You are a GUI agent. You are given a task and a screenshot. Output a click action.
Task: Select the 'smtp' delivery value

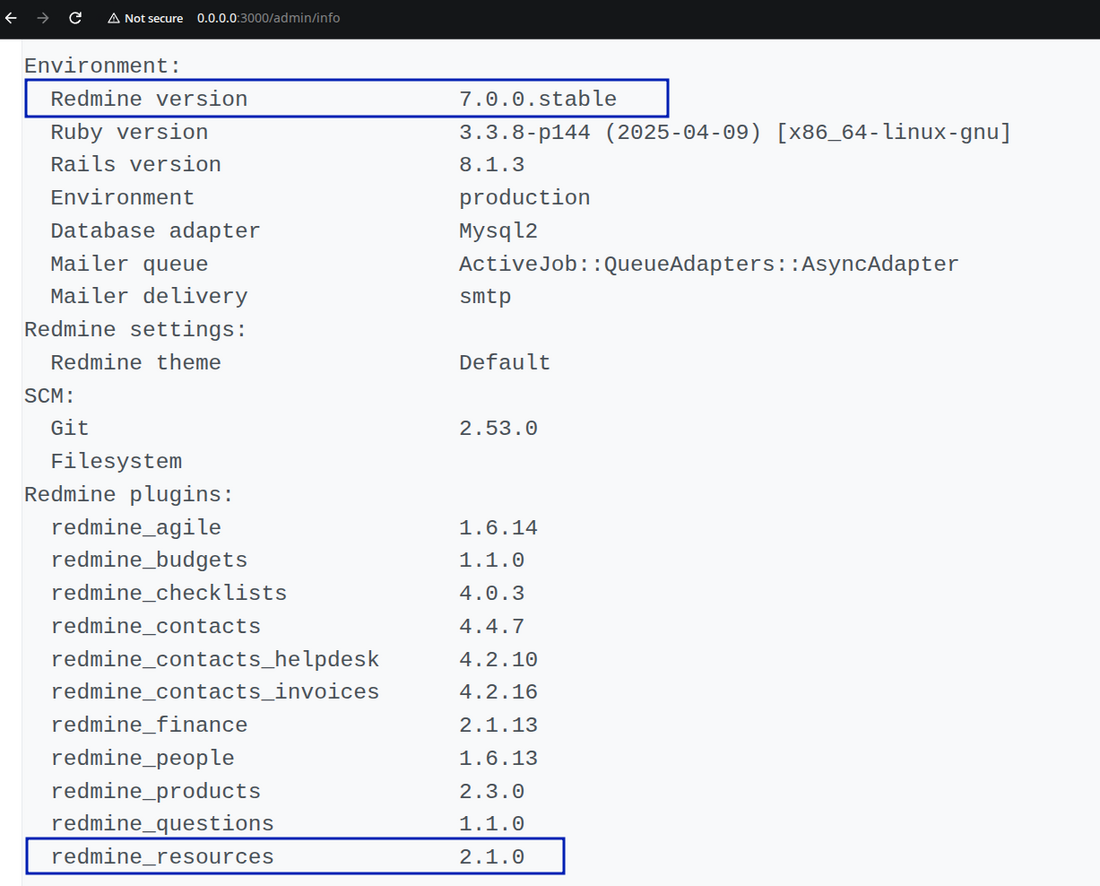[485, 296]
